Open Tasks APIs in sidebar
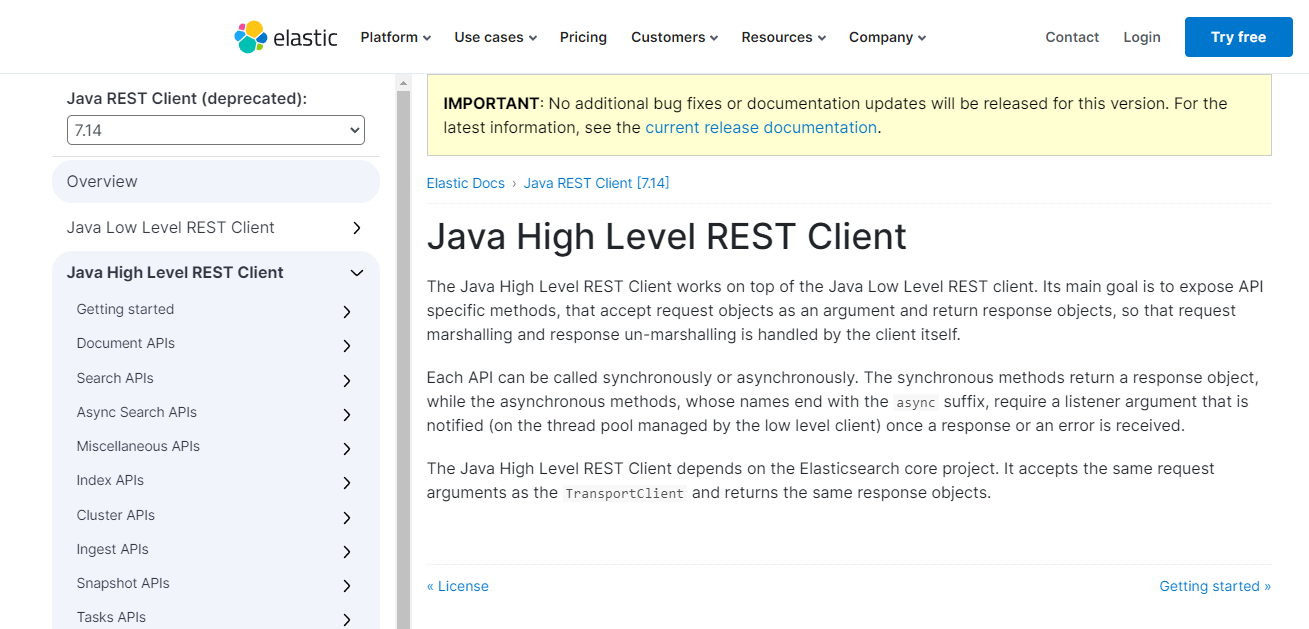This screenshot has width=1309, height=629. (x=111, y=617)
